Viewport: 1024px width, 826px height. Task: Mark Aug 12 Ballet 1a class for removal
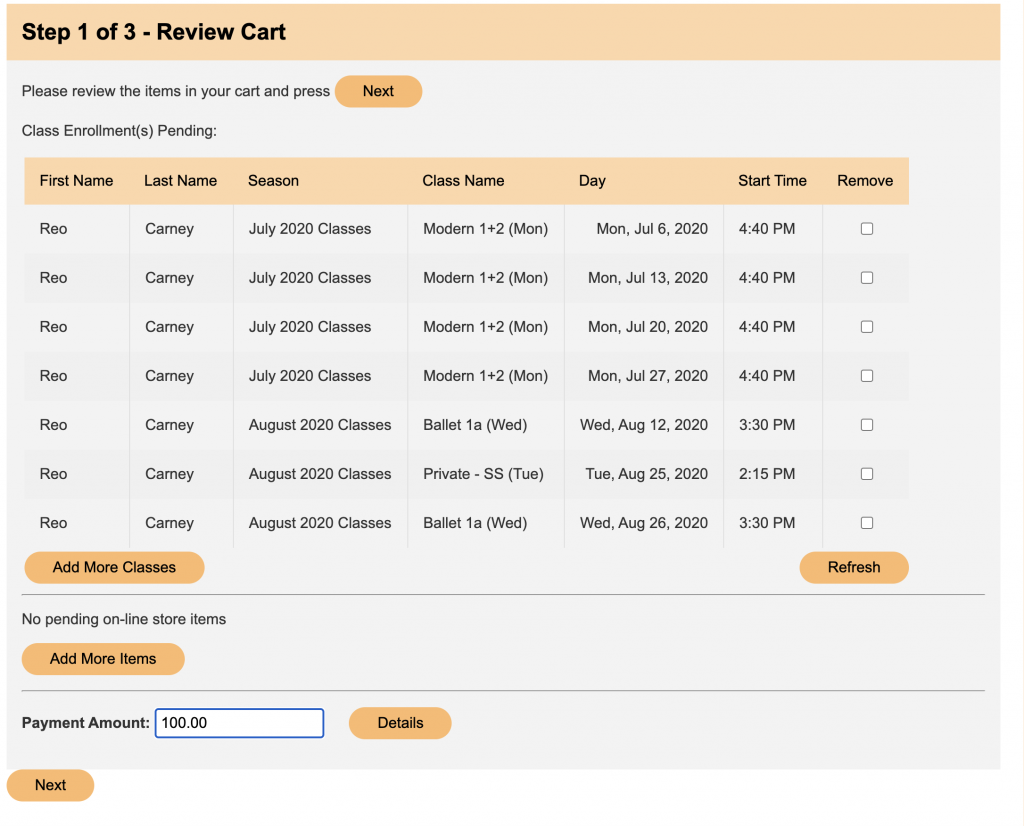point(866,425)
